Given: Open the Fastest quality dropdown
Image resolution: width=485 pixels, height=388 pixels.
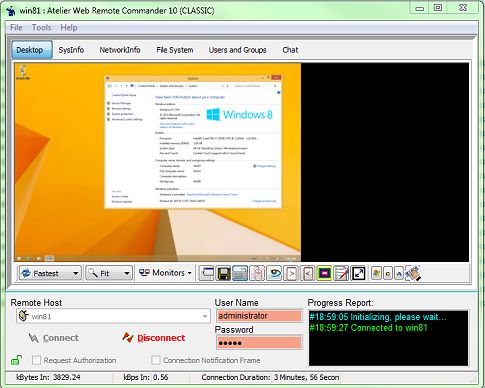Looking at the screenshot, I should (x=50, y=273).
